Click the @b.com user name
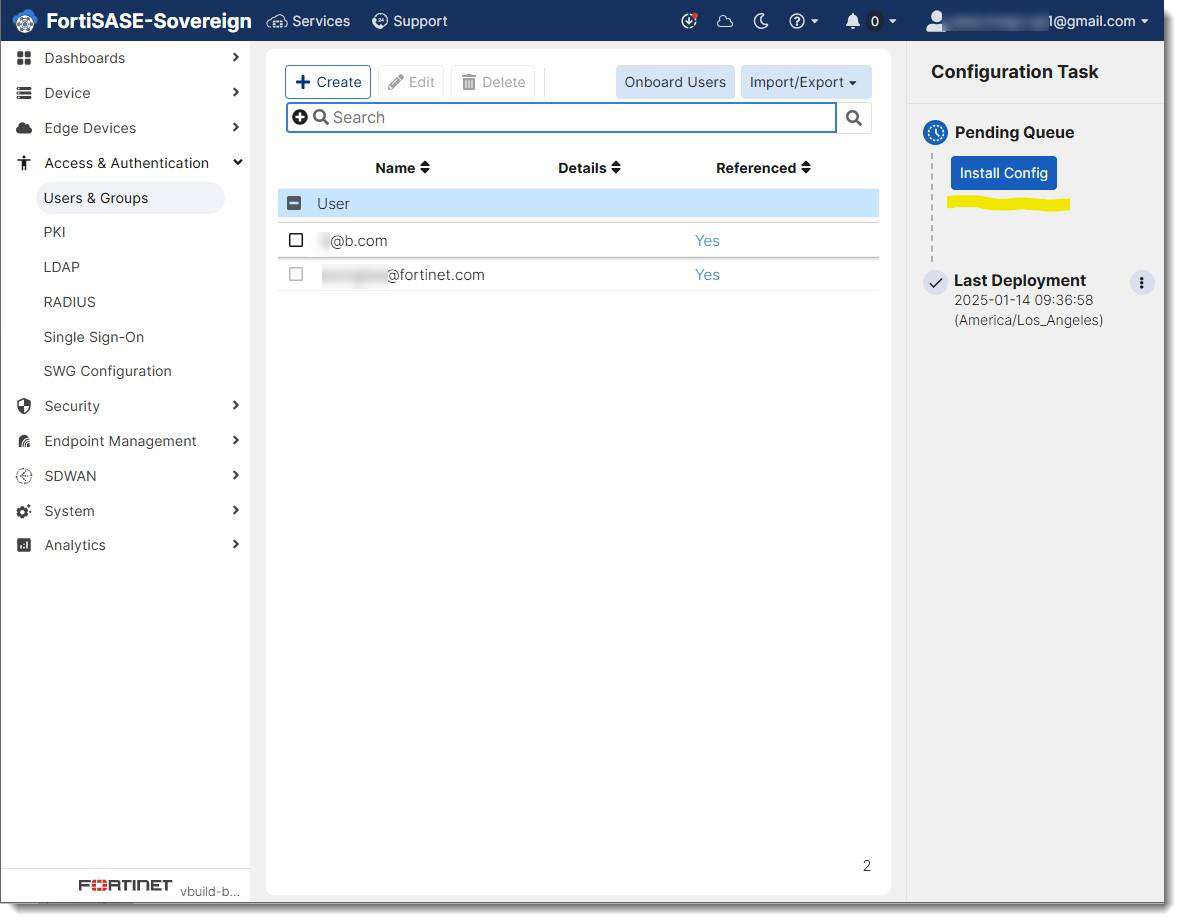The width and height of the screenshot is (1183, 923). pyautogui.click(x=353, y=241)
